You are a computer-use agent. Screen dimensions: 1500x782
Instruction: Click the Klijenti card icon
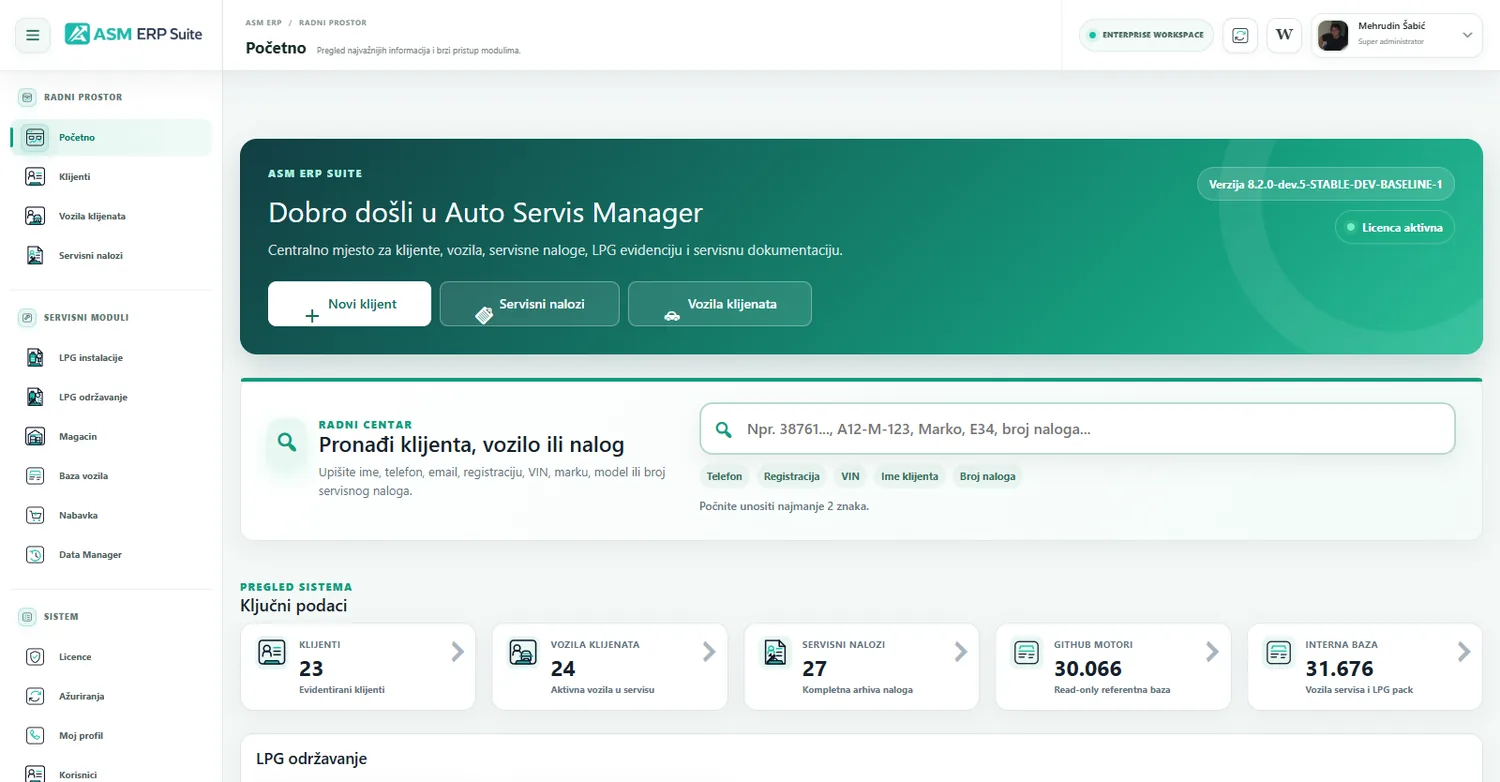[271, 653]
